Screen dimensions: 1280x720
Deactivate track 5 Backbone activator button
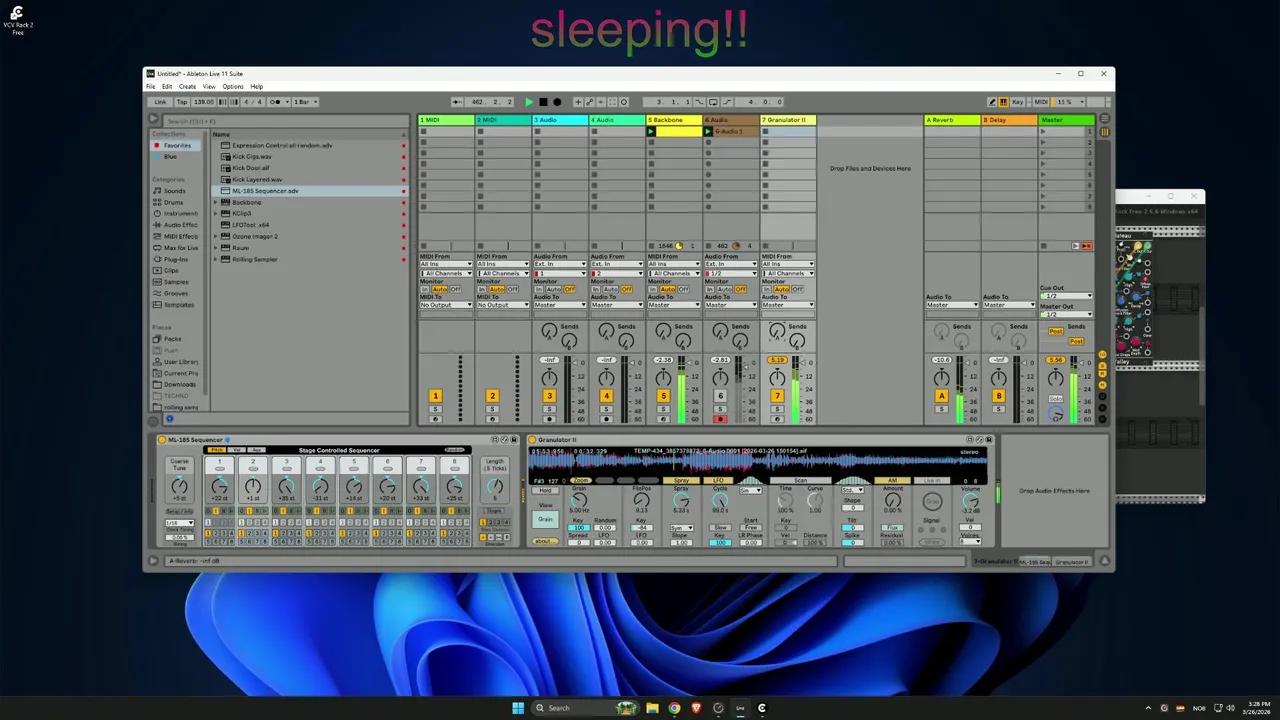(x=663, y=397)
